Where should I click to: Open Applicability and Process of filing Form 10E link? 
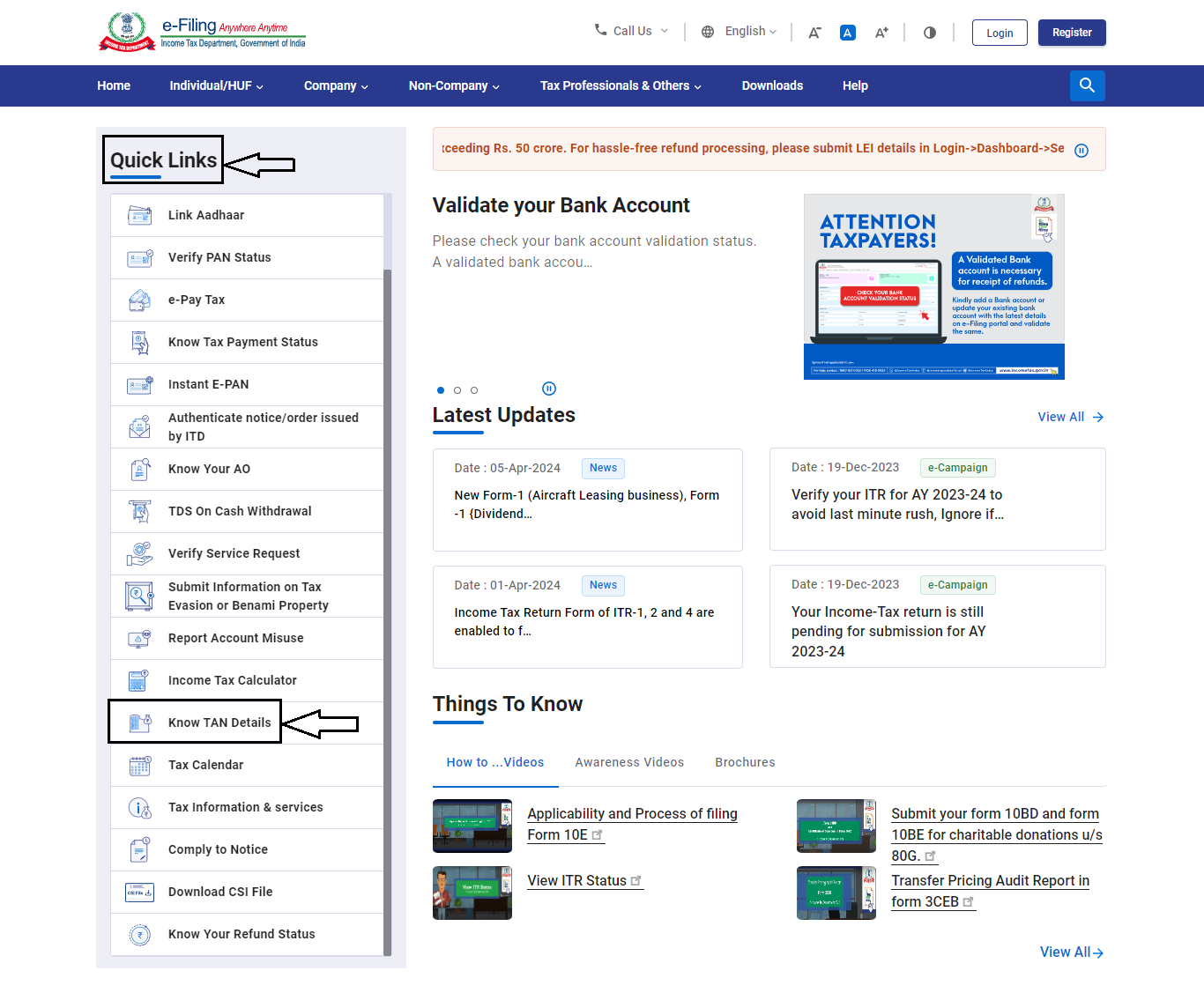click(x=632, y=824)
